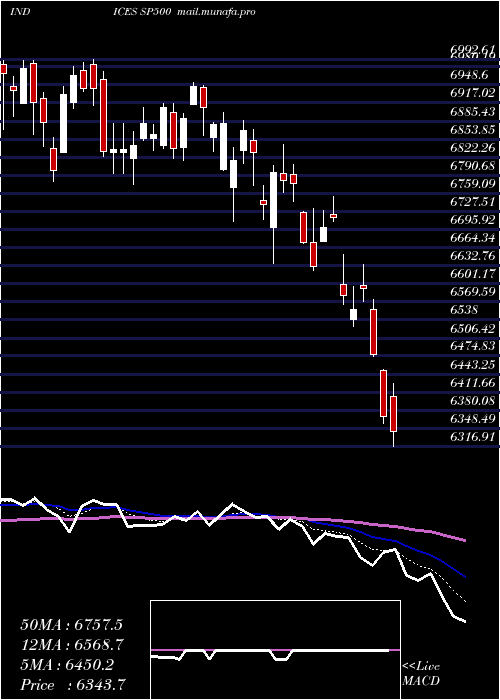Click the '12MA : 6568.7' readout
Screen dimensions: 500x700
pyautogui.click(x=71, y=645)
